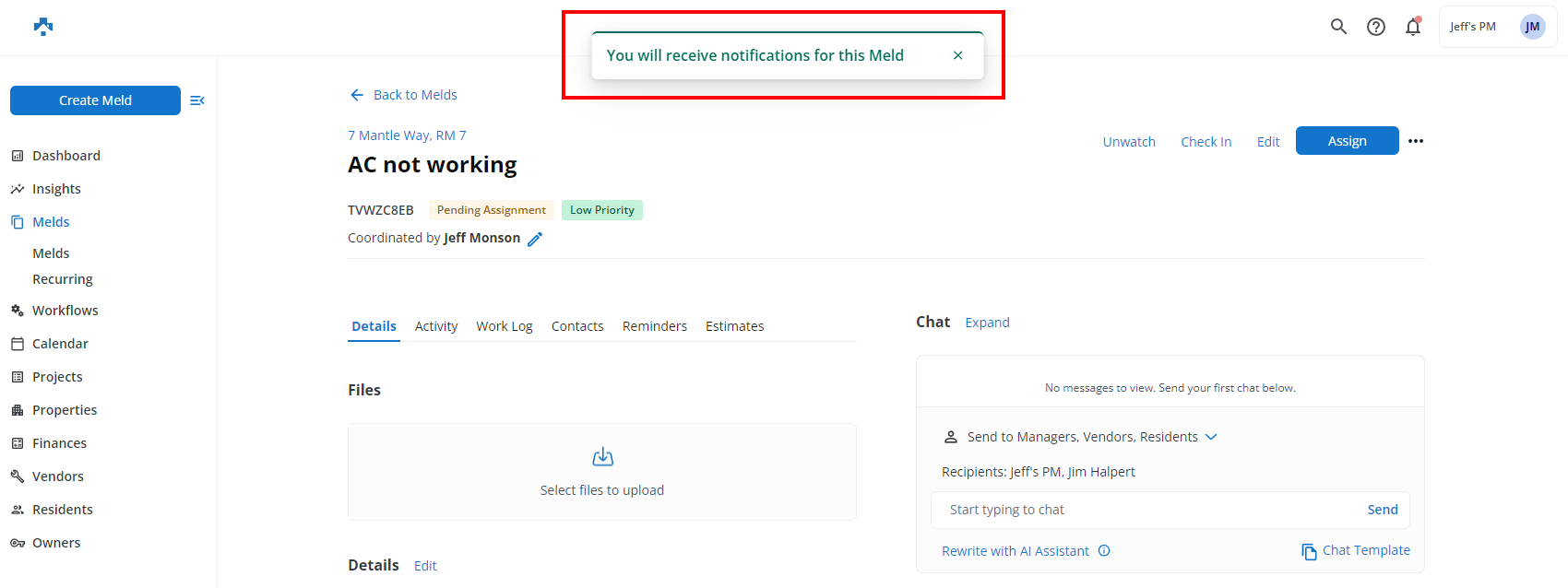Dismiss the notification toast
The width and height of the screenshot is (1568, 588).
(957, 55)
